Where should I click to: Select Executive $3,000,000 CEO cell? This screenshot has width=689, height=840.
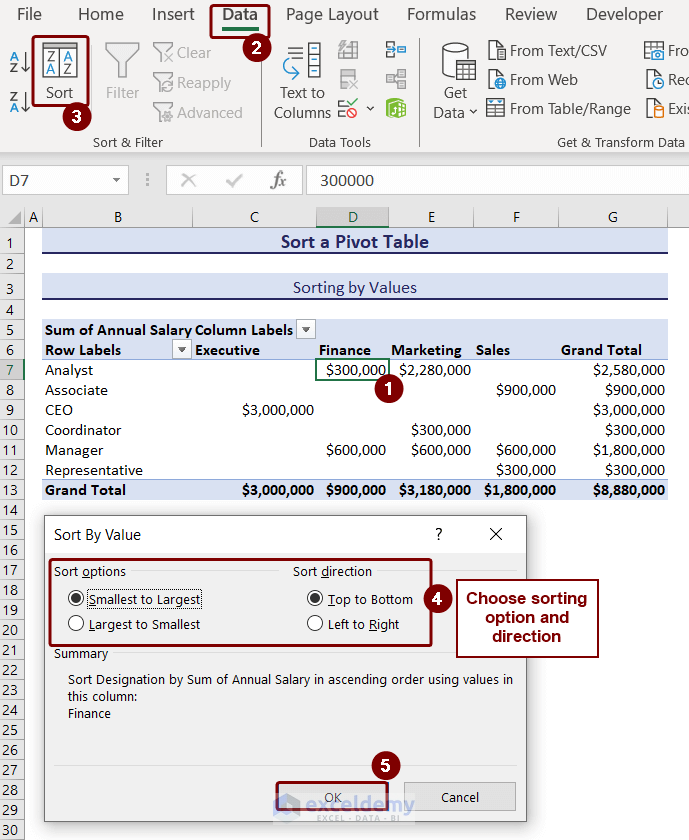click(254, 410)
